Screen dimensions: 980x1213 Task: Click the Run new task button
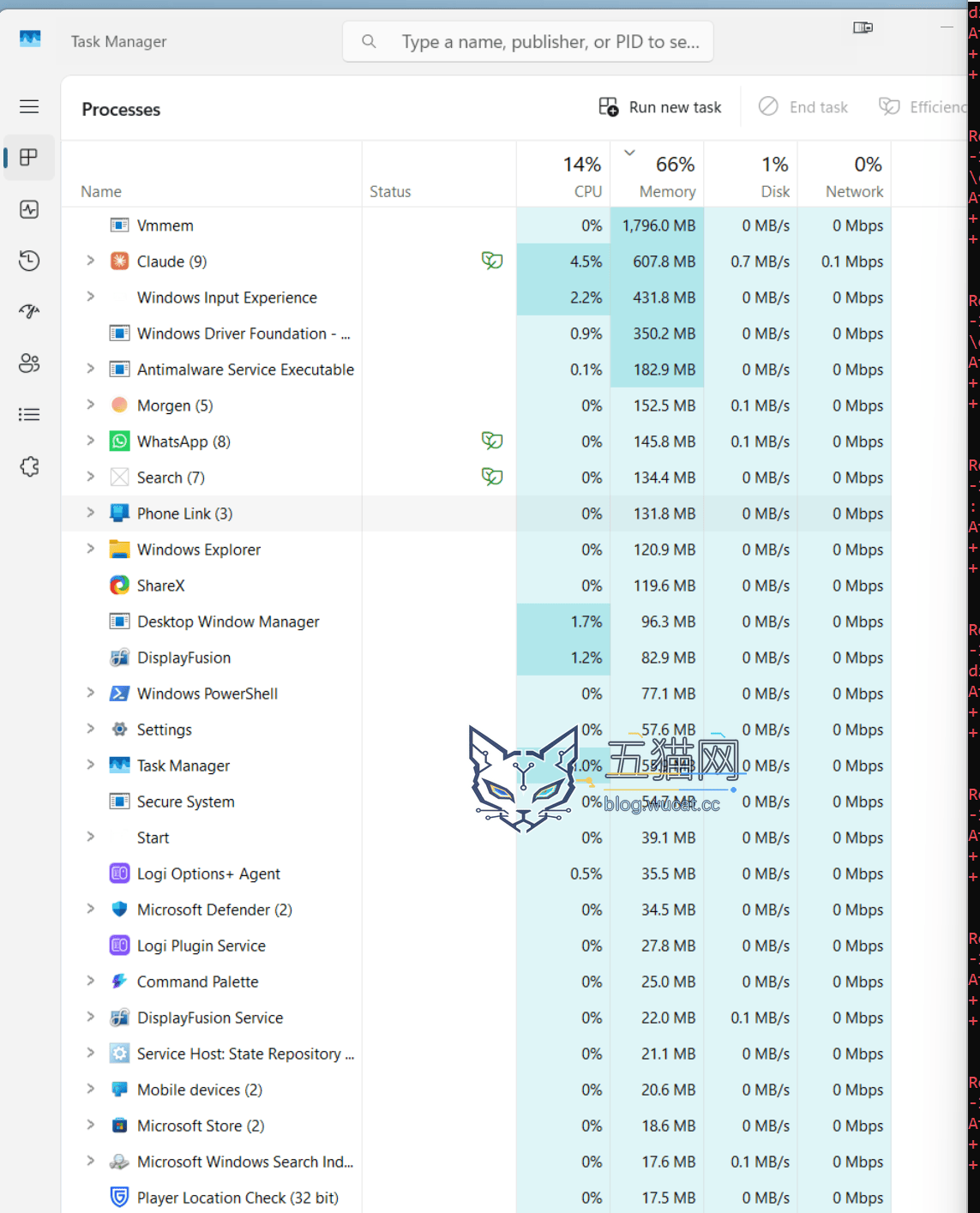[x=660, y=107]
